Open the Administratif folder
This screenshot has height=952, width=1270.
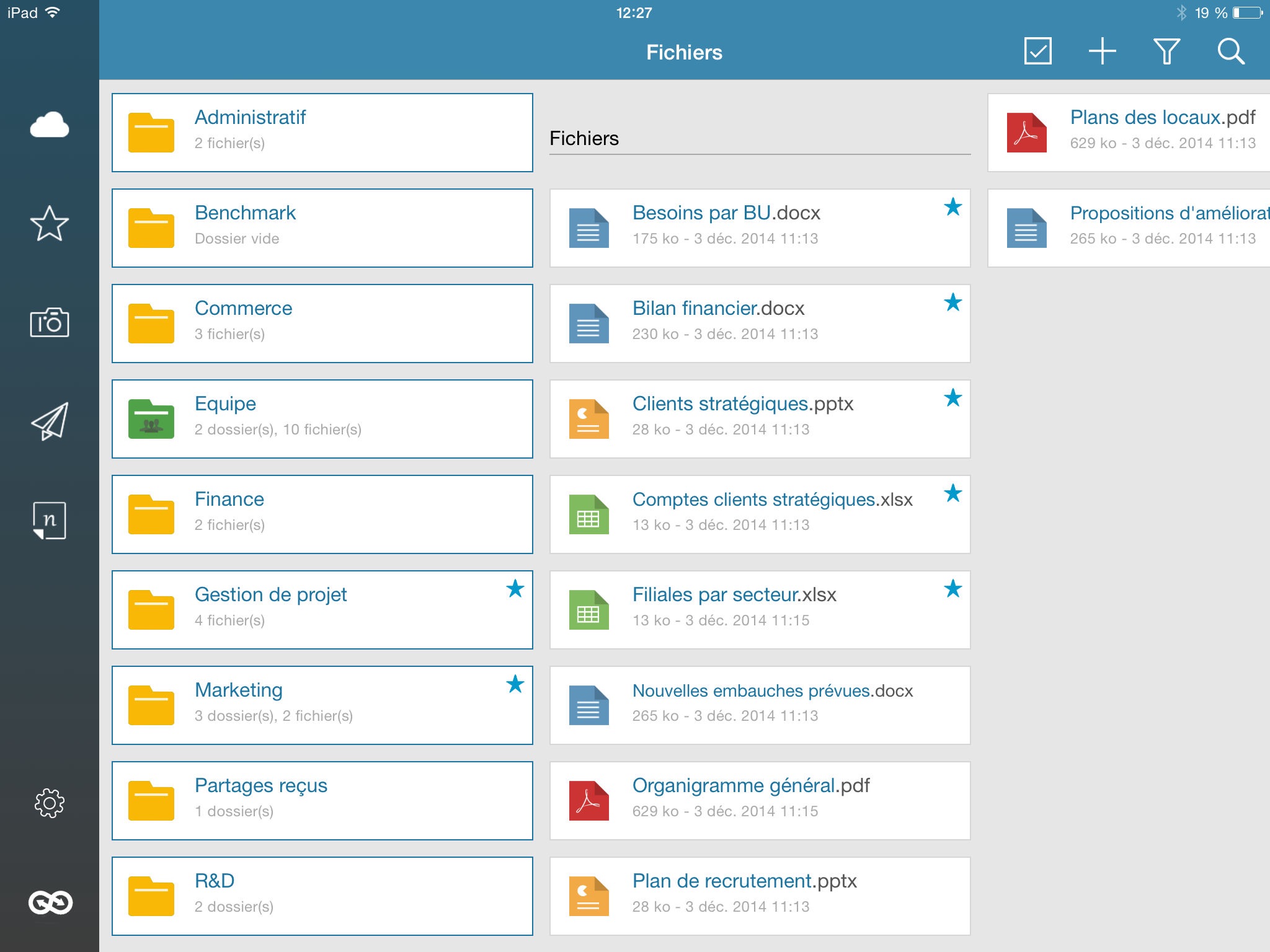322,133
